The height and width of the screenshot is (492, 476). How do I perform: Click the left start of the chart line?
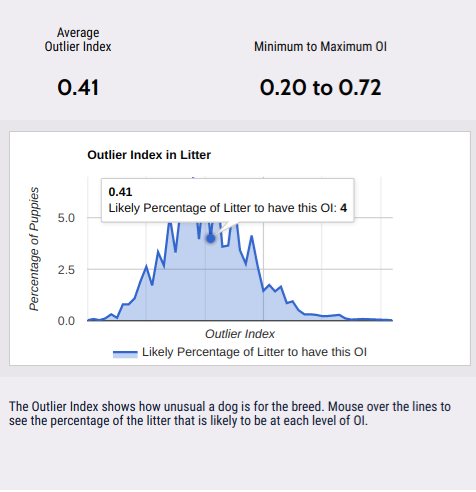(x=88, y=320)
